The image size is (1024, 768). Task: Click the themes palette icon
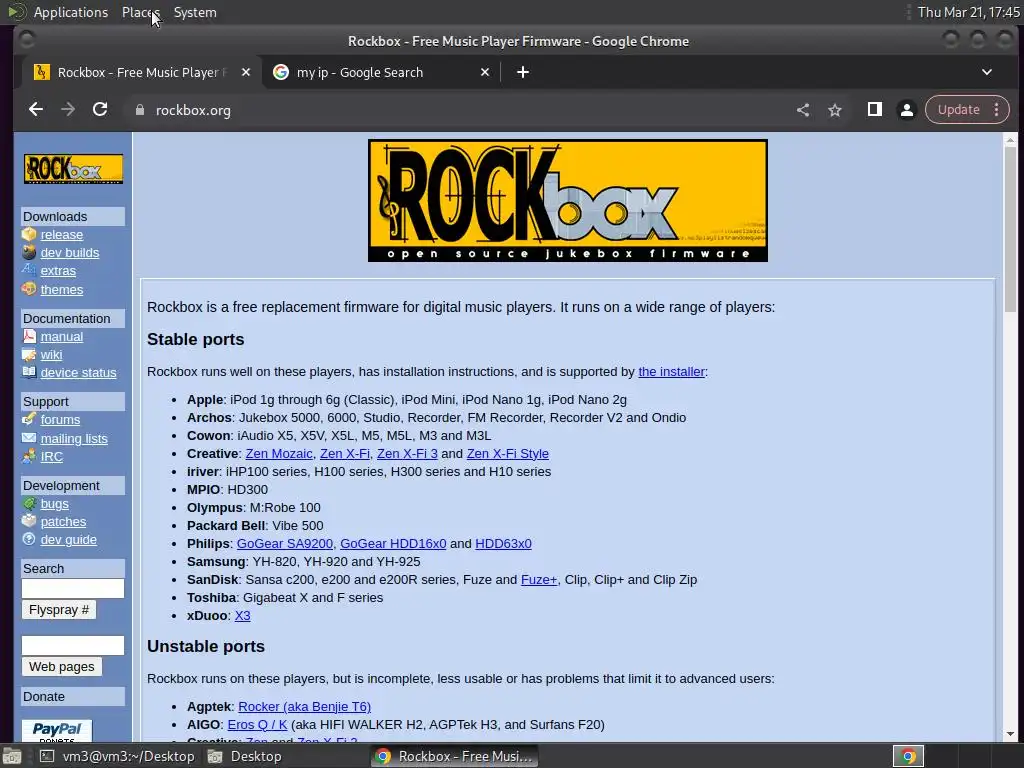click(29, 289)
